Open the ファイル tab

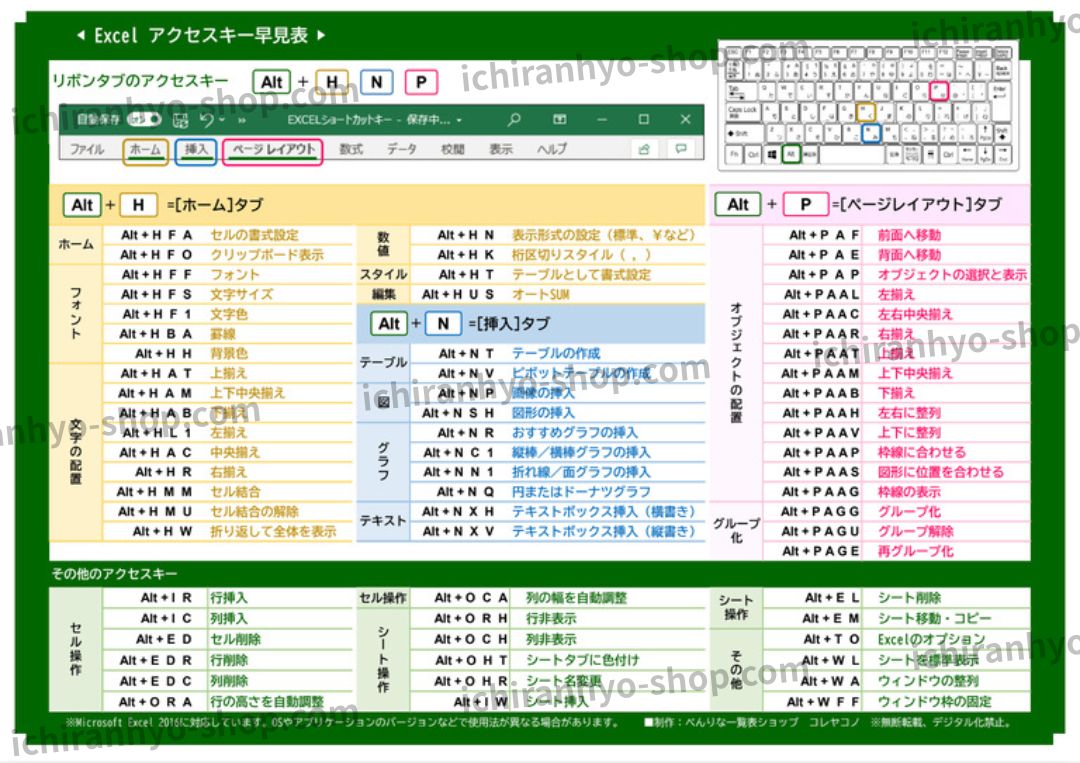click(x=87, y=150)
